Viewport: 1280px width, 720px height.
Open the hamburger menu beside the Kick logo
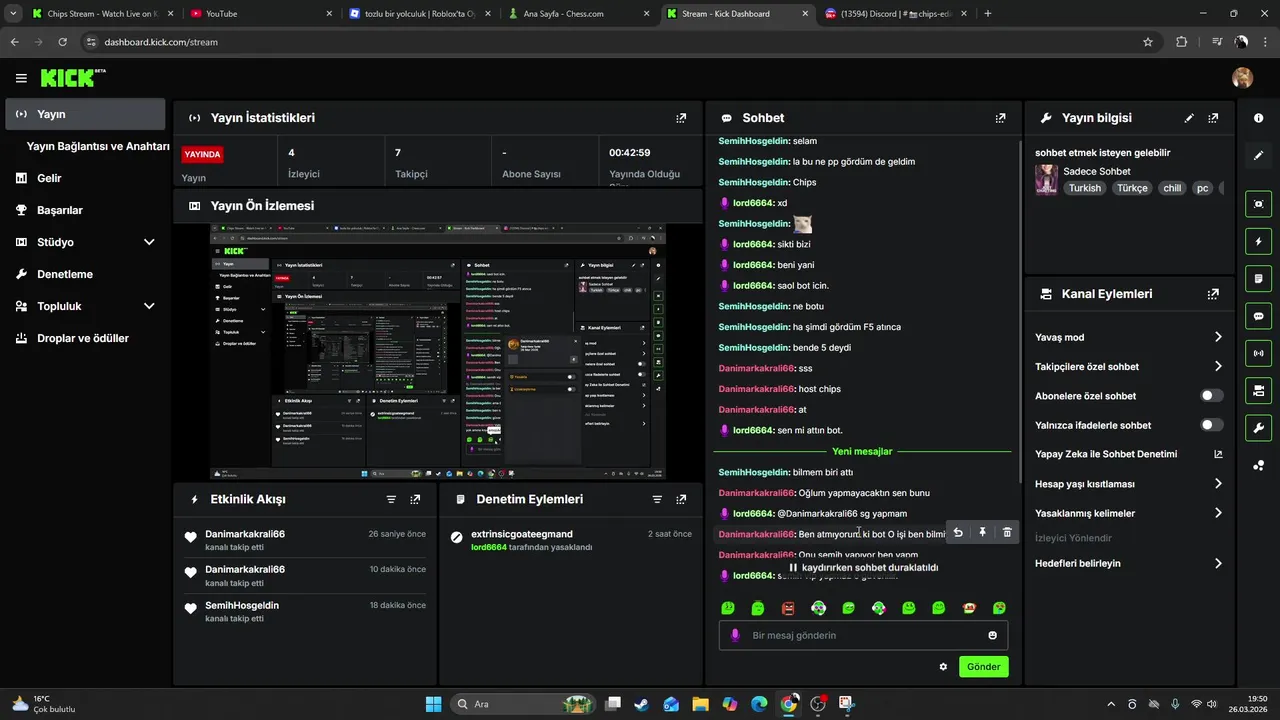pos(21,78)
